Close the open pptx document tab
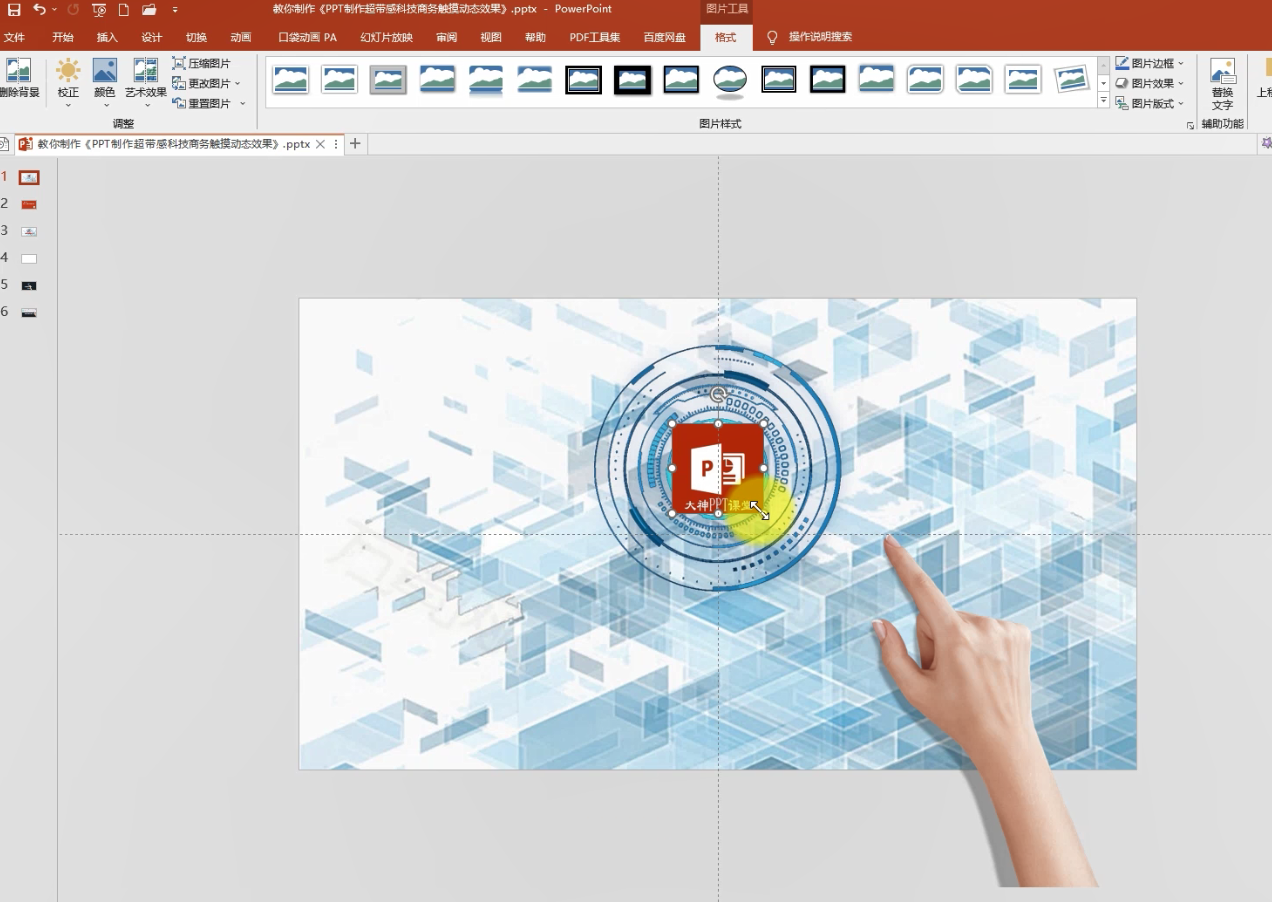Viewport: 1272px width, 902px height. (320, 144)
